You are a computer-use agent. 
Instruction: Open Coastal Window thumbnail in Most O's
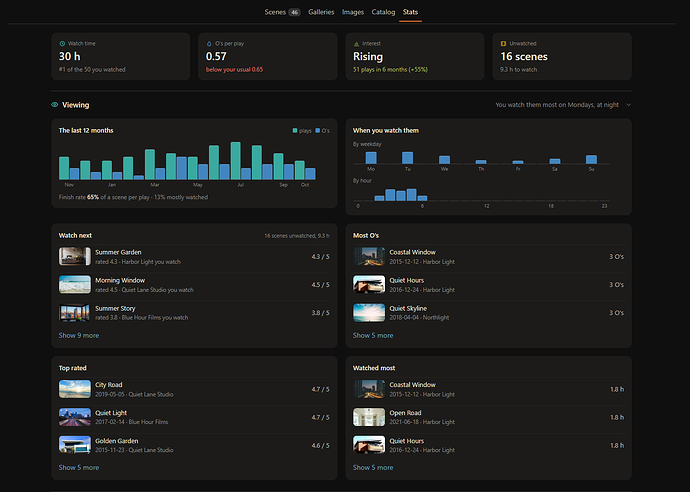tap(369, 257)
